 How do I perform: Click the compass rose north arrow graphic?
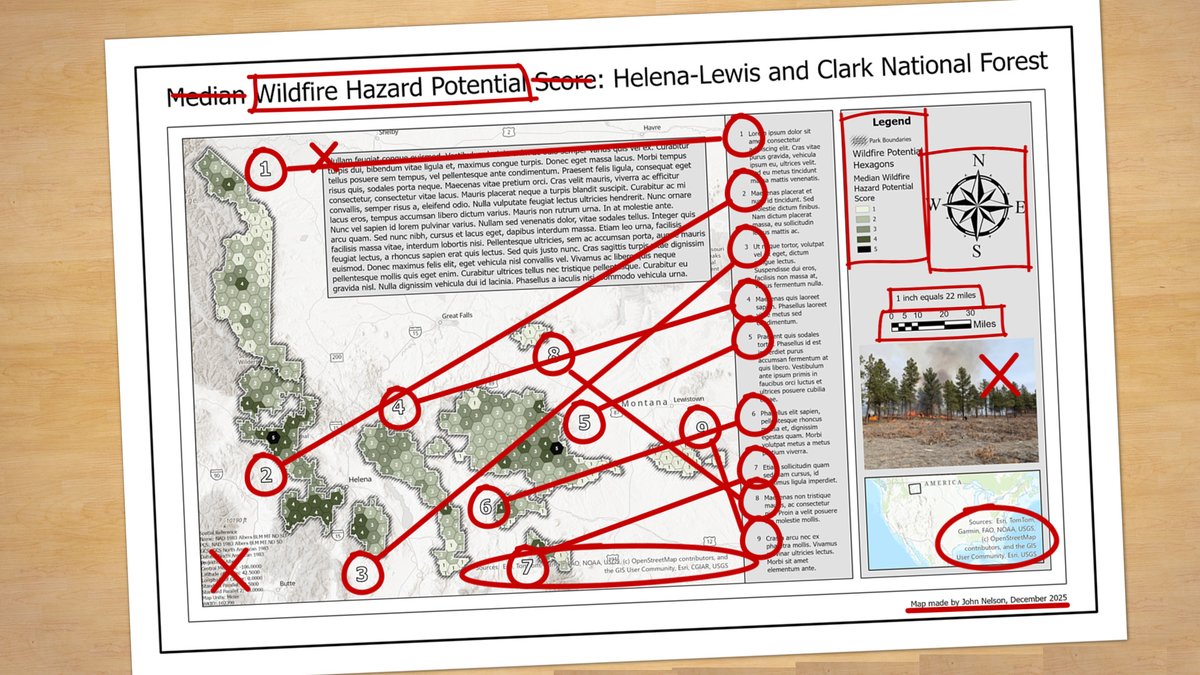[976, 205]
